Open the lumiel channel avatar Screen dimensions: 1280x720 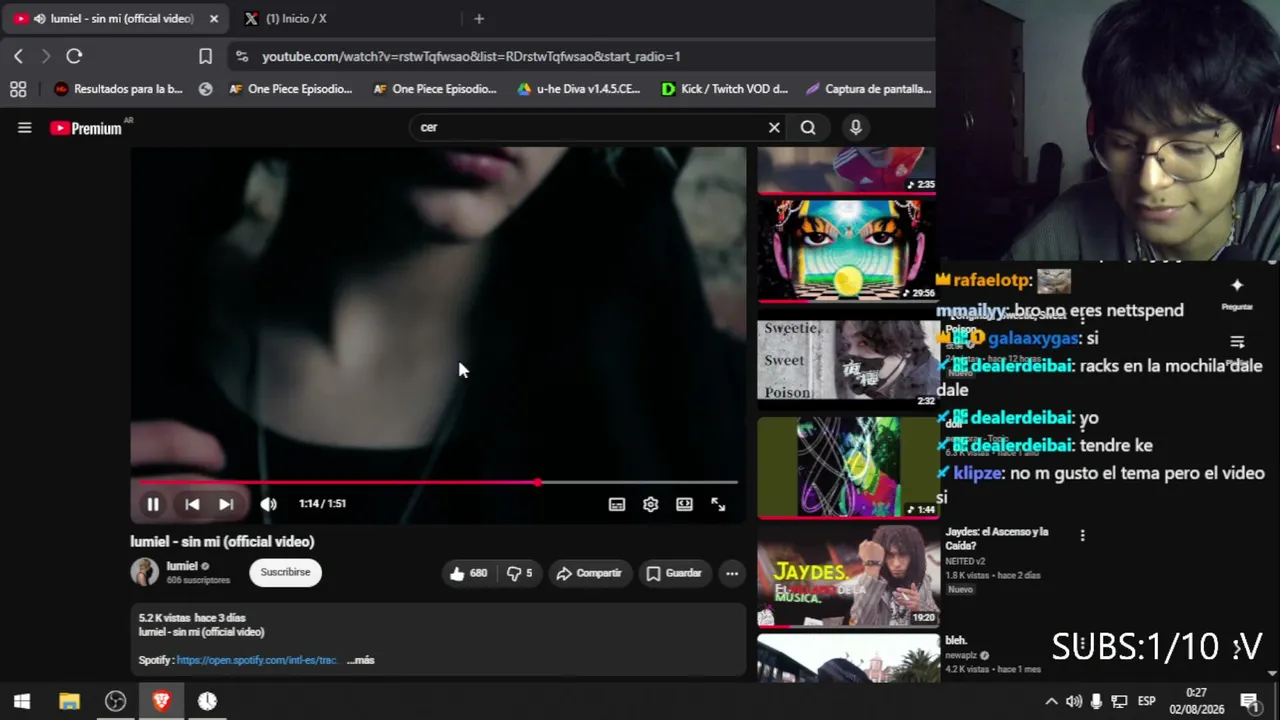[144, 572]
